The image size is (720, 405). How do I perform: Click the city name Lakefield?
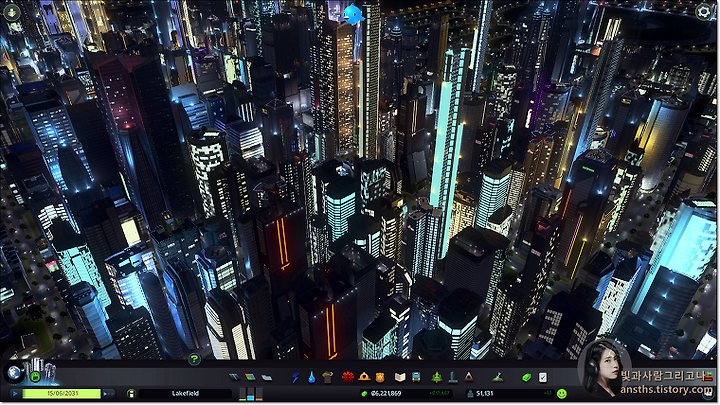186,394
